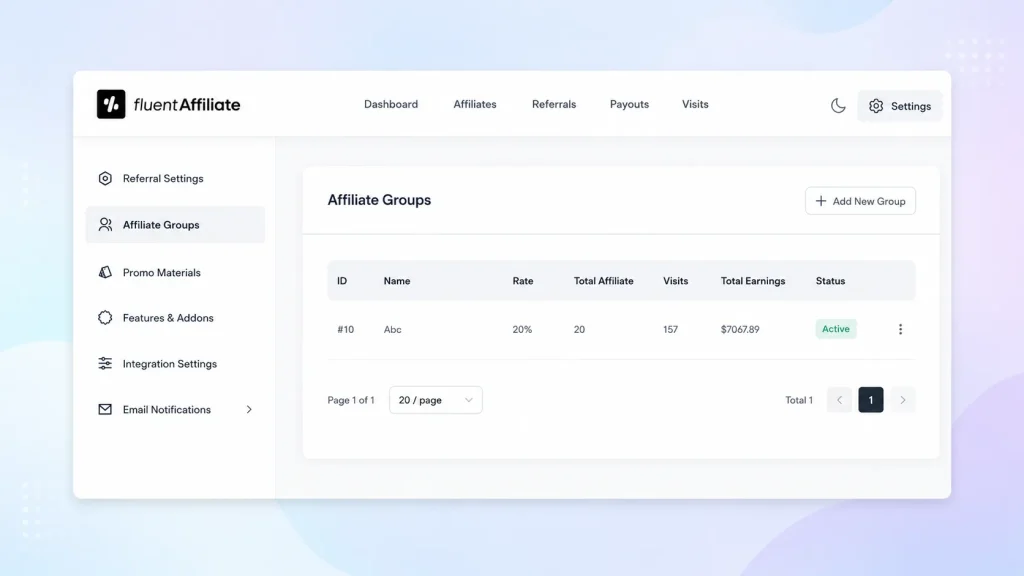Click the Rate column header
The image size is (1024, 576).
point(522,281)
